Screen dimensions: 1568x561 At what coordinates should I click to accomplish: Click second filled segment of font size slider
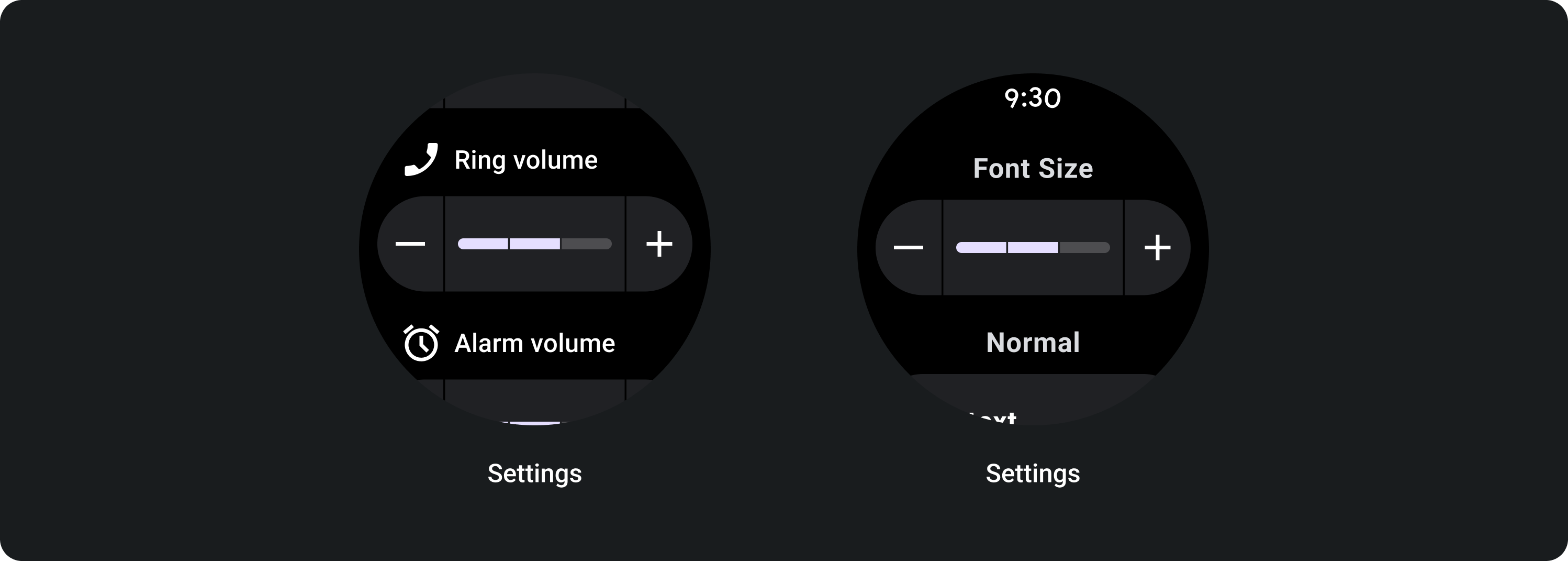coord(1033,248)
